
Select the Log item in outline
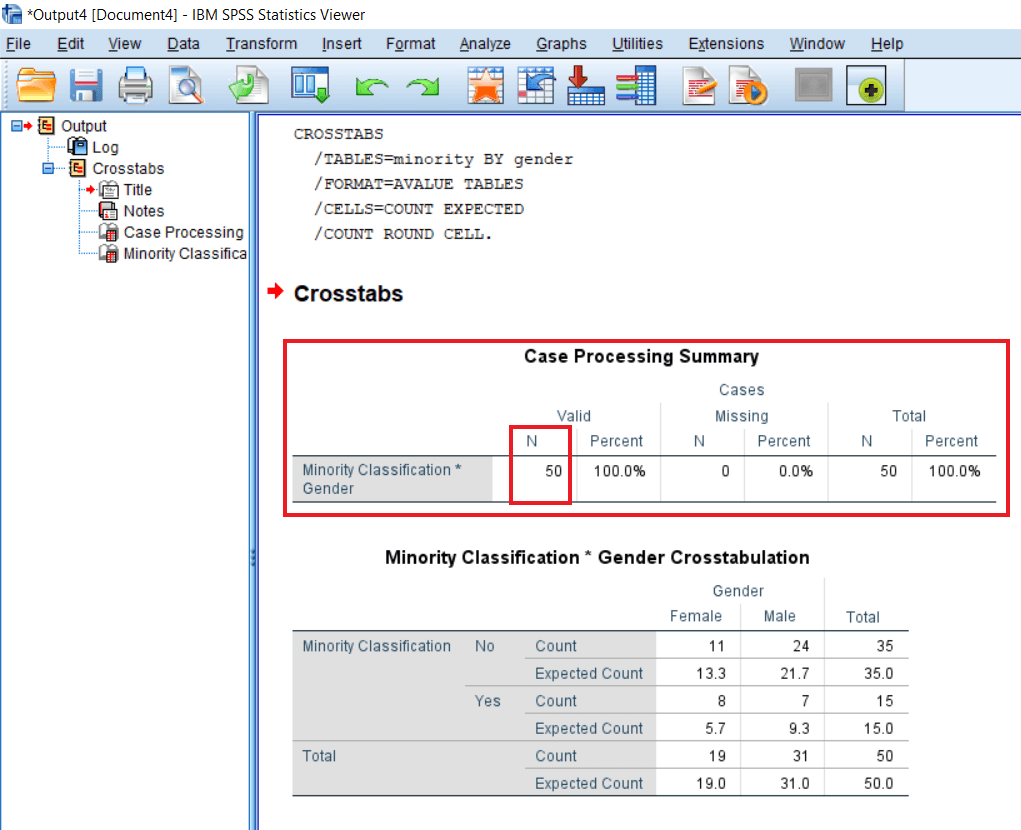105,147
